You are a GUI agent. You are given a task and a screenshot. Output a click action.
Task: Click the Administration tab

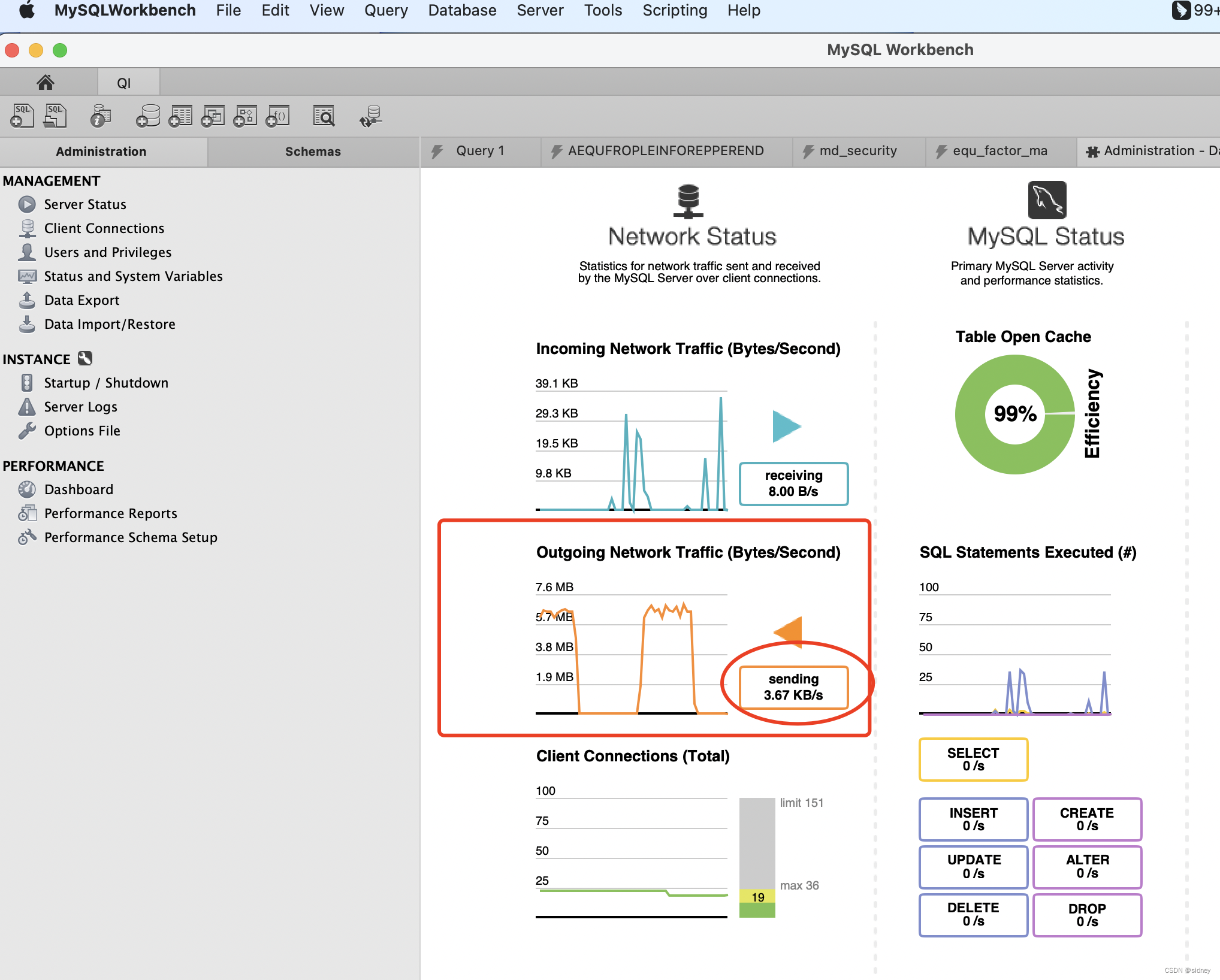[x=100, y=152]
